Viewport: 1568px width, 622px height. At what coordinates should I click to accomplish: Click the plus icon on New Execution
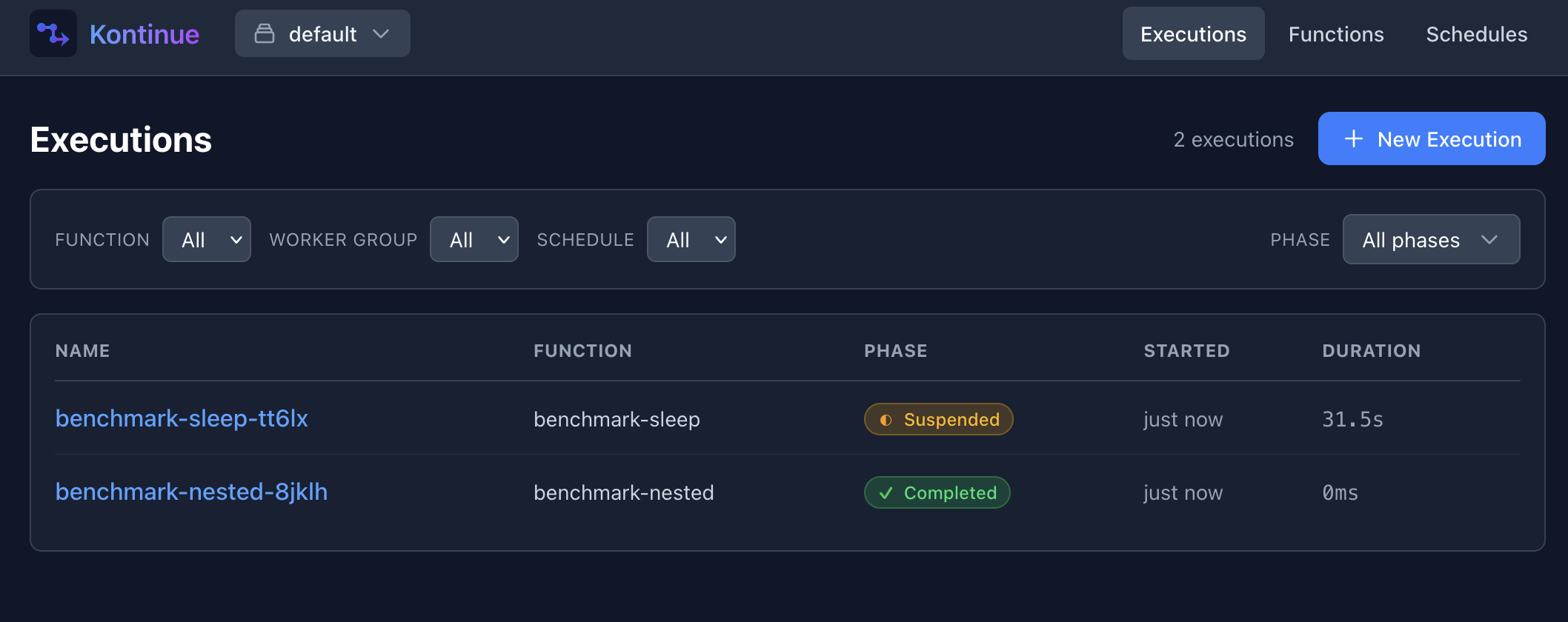coord(1354,139)
